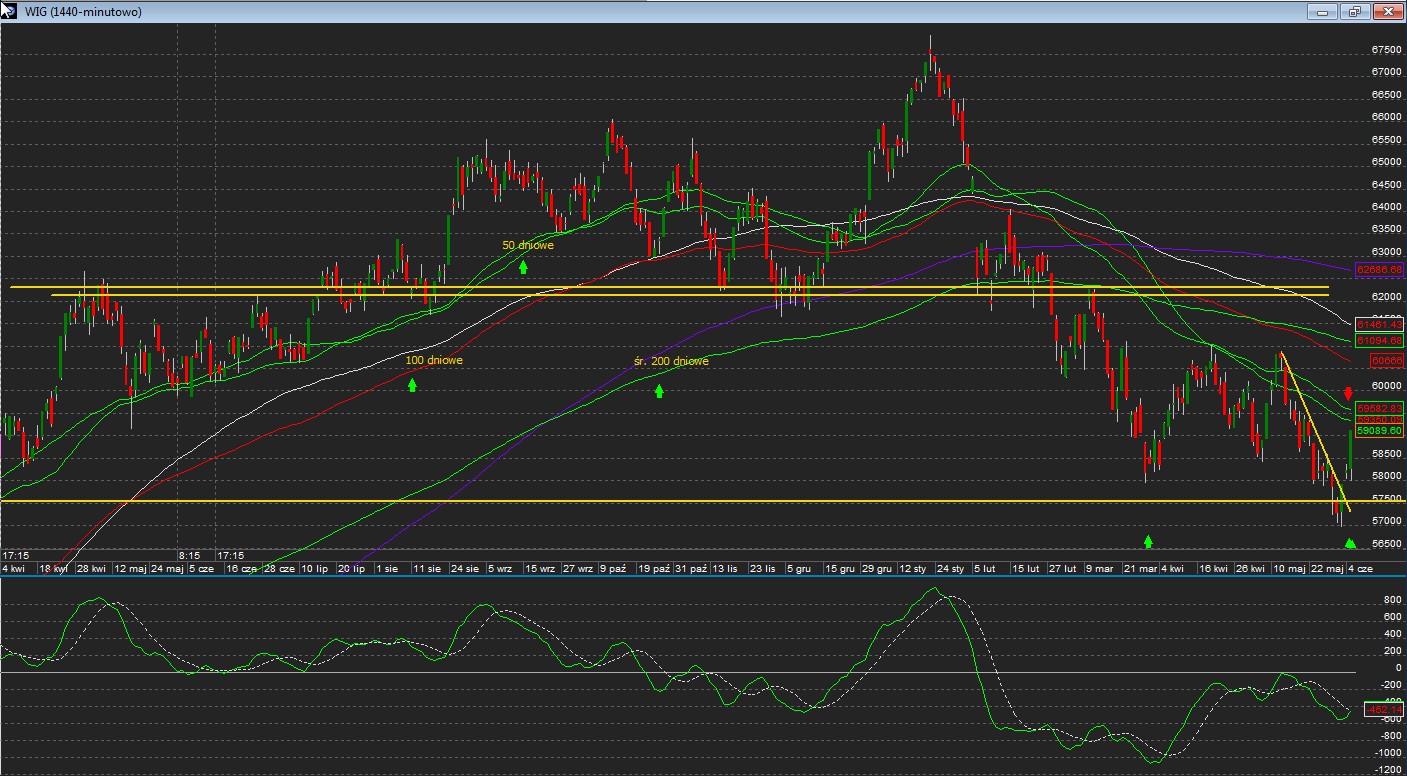Screen dimensions: 1407x776
Task: Minimize the WIG chart window
Action: pyautogui.click(x=1323, y=12)
